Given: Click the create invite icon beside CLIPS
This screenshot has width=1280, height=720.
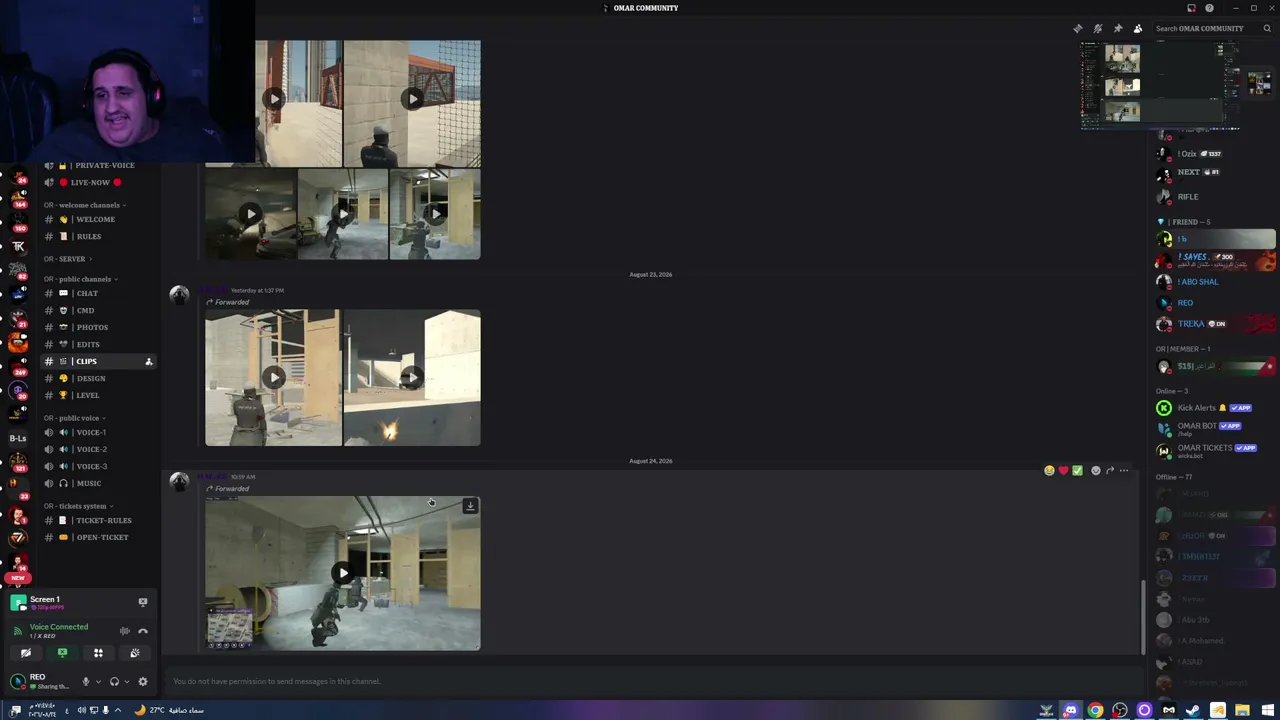Looking at the screenshot, I should [x=149, y=361].
